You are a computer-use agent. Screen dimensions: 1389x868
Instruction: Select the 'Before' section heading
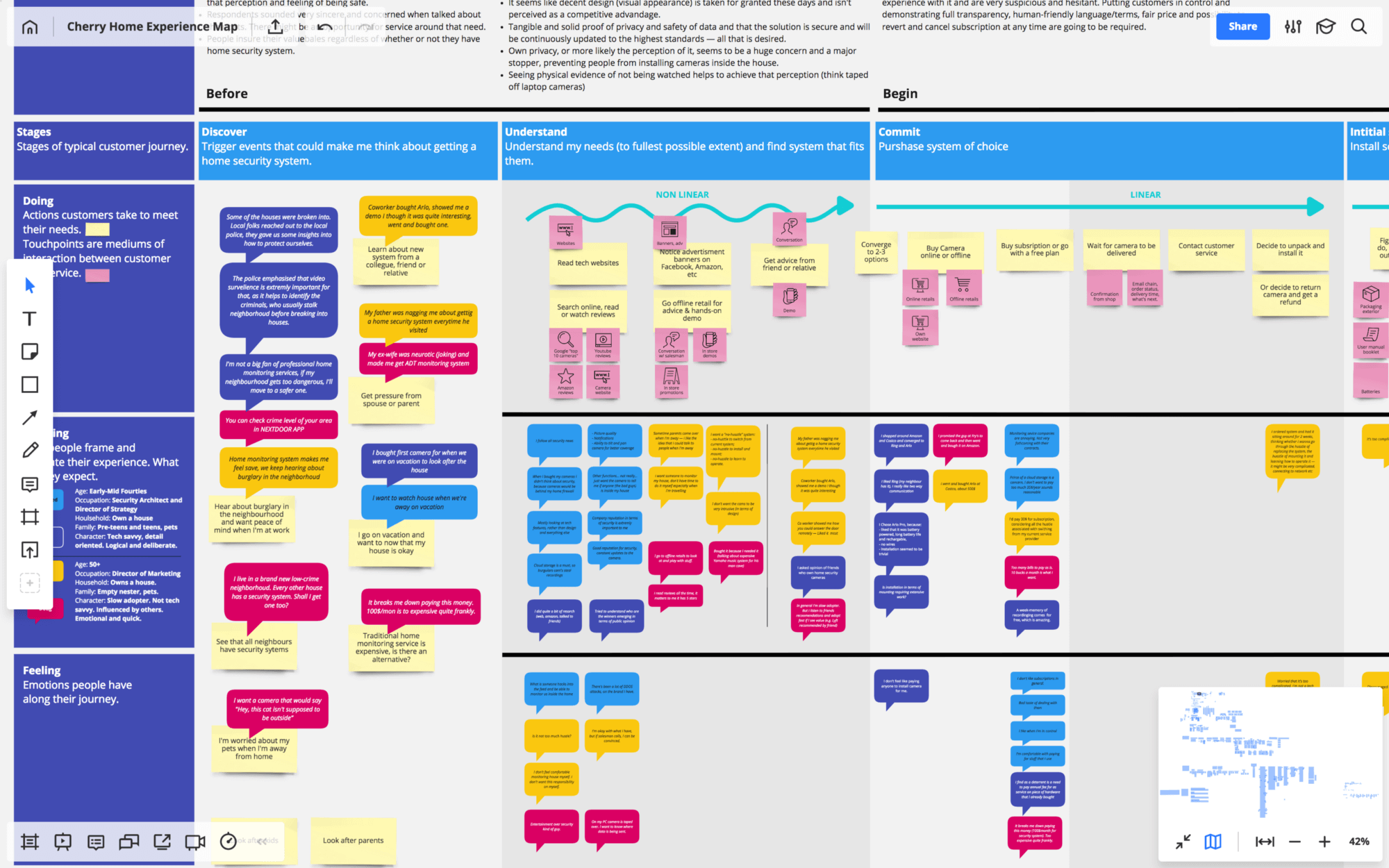(226, 94)
